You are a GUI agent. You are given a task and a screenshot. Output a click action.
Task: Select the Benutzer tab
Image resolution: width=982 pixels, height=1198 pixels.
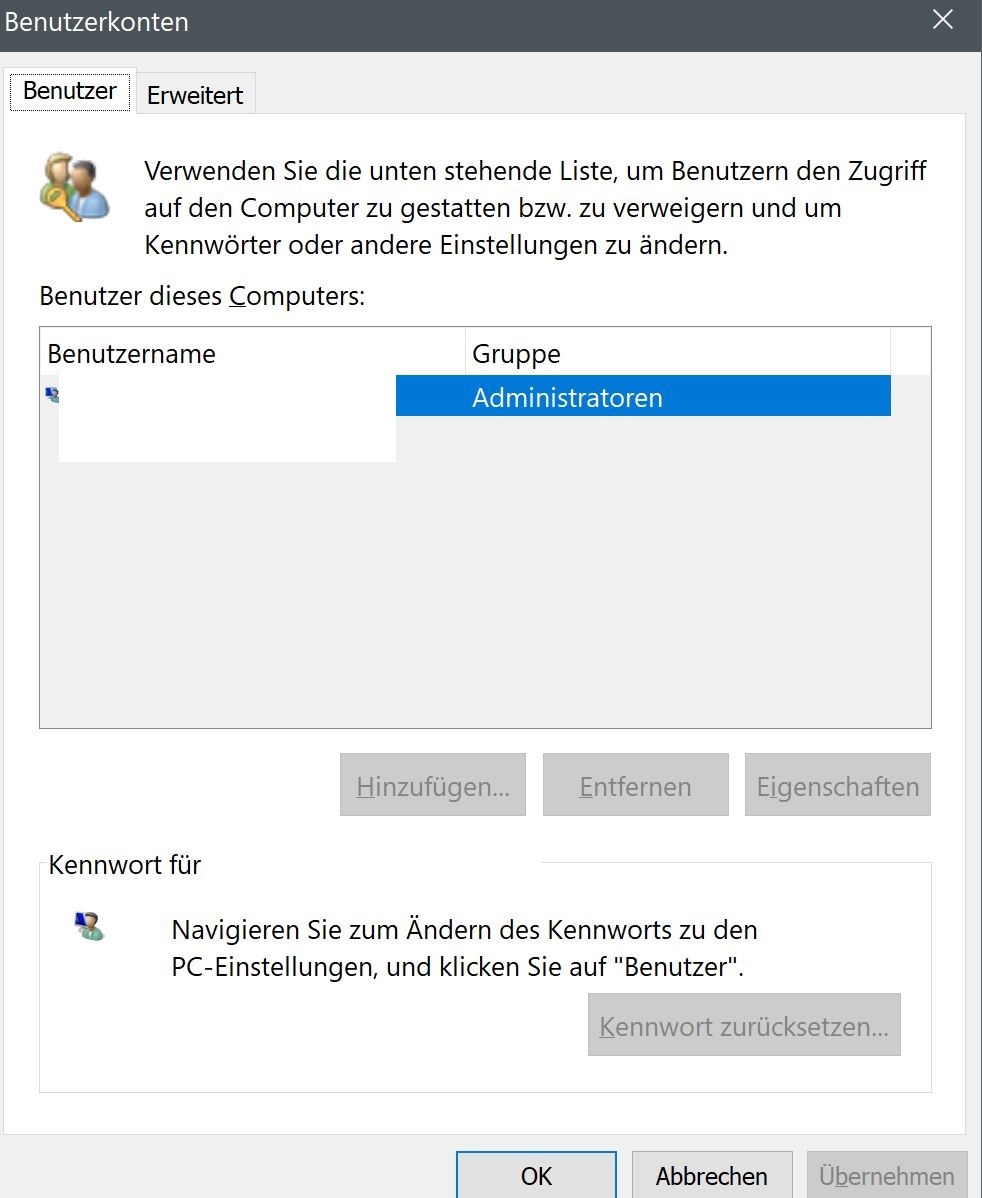pyautogui.click(x=70, y=90)
